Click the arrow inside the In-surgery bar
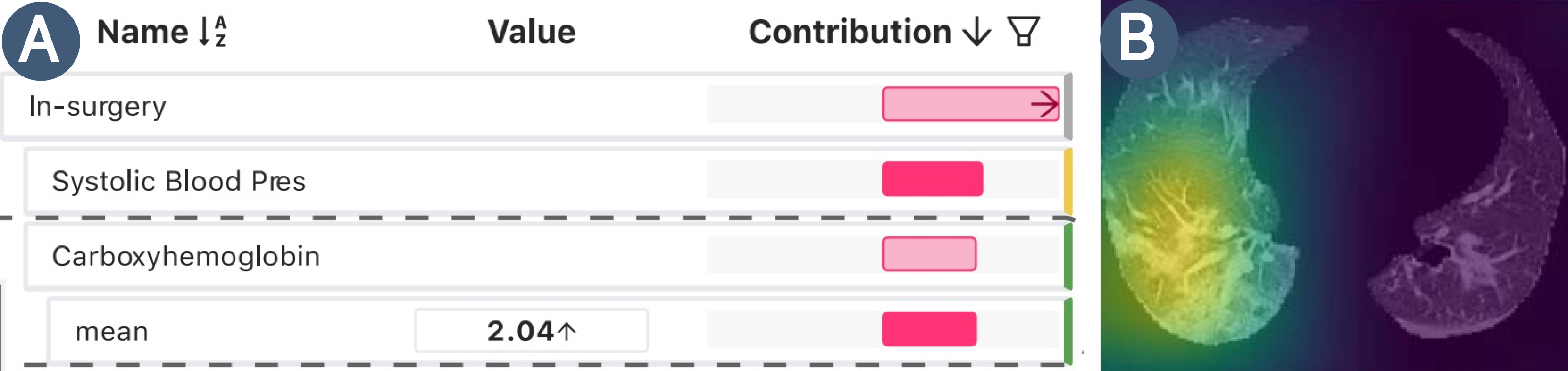Image resolution: width=1568 pixels, height=371 pixels. point(1044,104)
